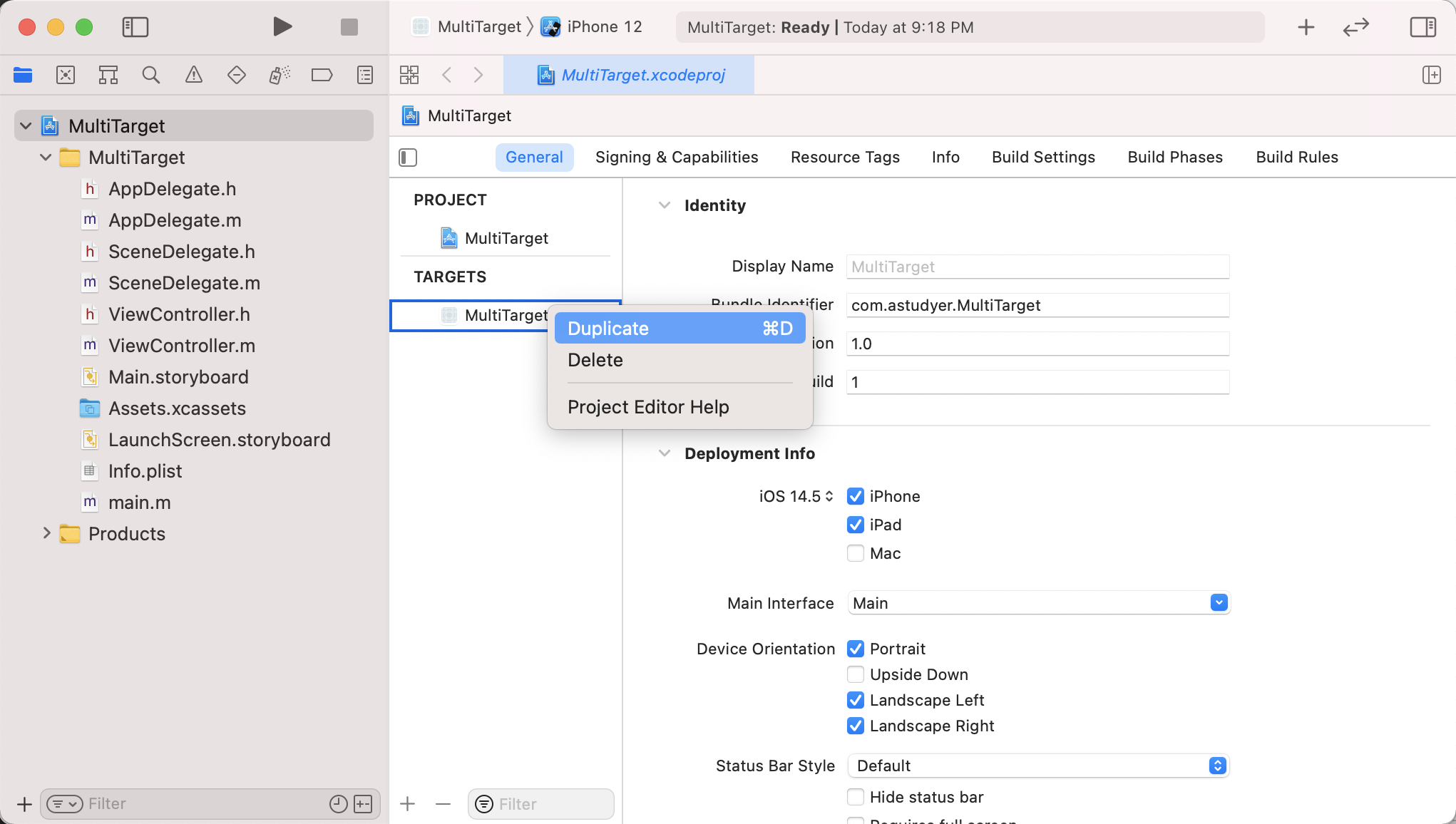
Task: Open the breakpoint navigator icon
Action: [322, 75]
